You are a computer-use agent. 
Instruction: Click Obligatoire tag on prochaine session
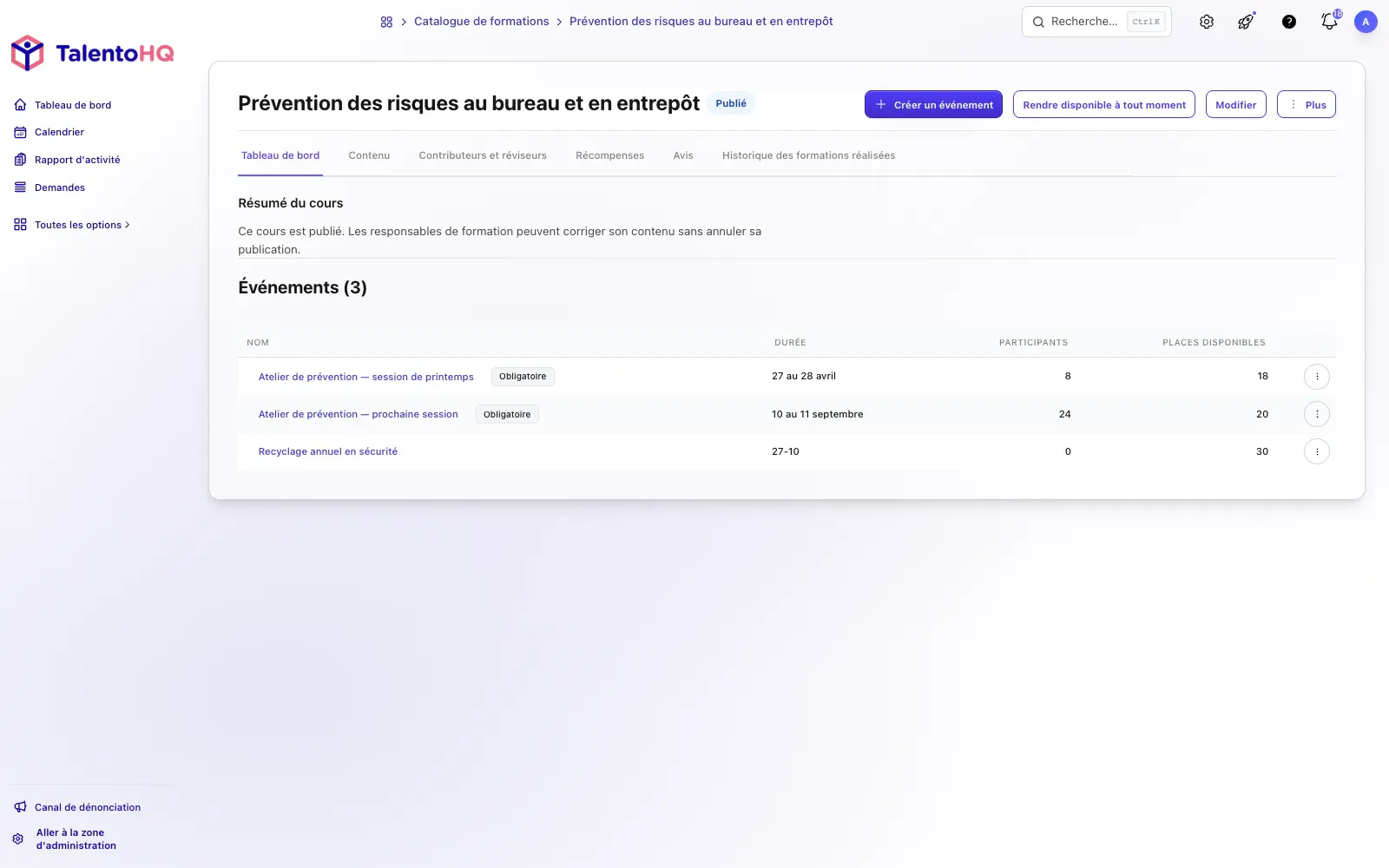point(507,414)
